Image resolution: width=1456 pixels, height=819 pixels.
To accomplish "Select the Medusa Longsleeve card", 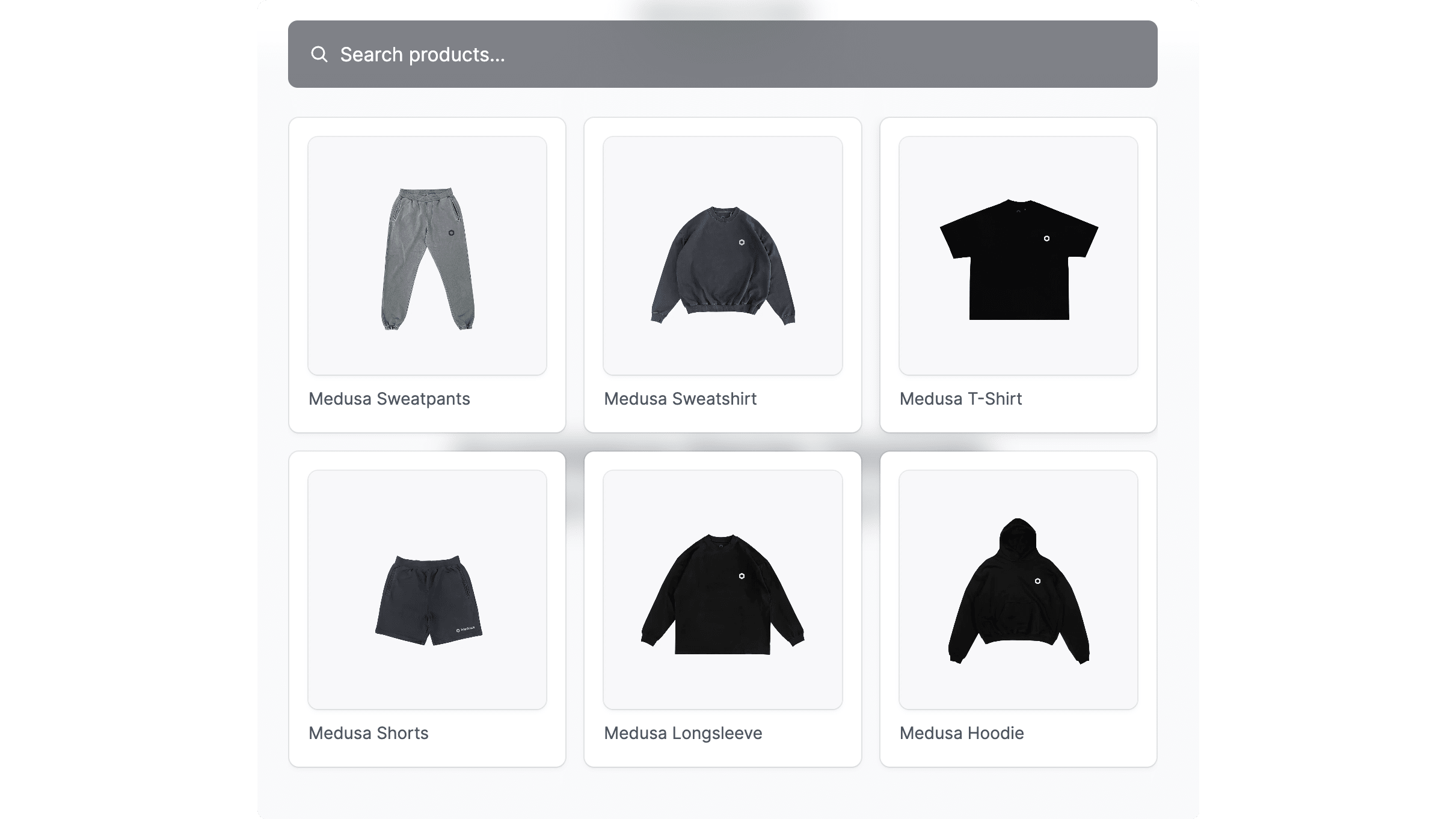I will (x=722, y=609).
